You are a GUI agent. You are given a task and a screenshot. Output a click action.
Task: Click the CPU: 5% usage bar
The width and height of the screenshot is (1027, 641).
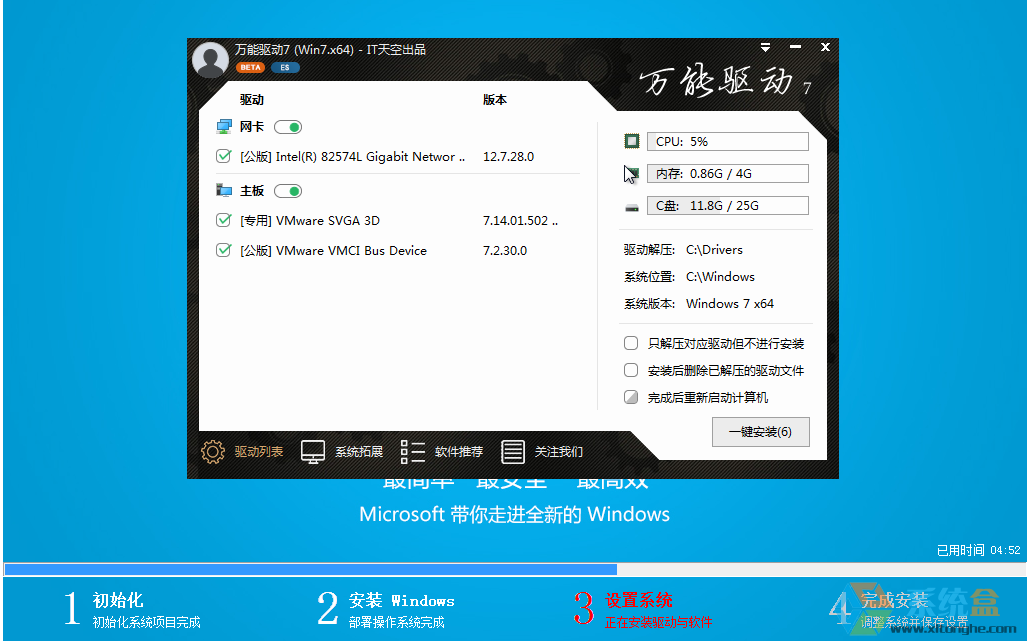tap(728, 141)
